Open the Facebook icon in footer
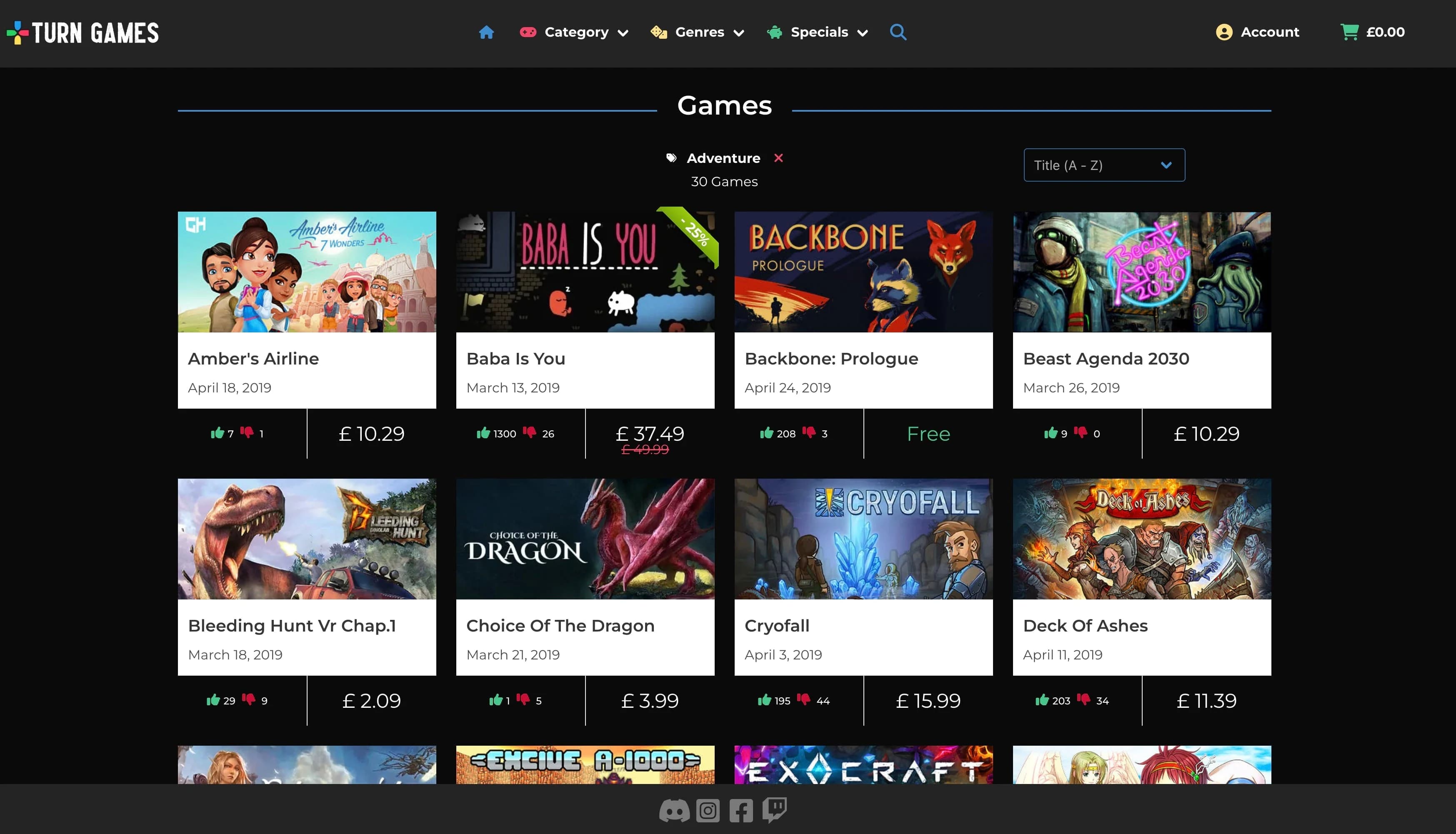Image resolution: width=1456 pixels, height=834 pixels. pyautogui.click(x=741, y=811)
